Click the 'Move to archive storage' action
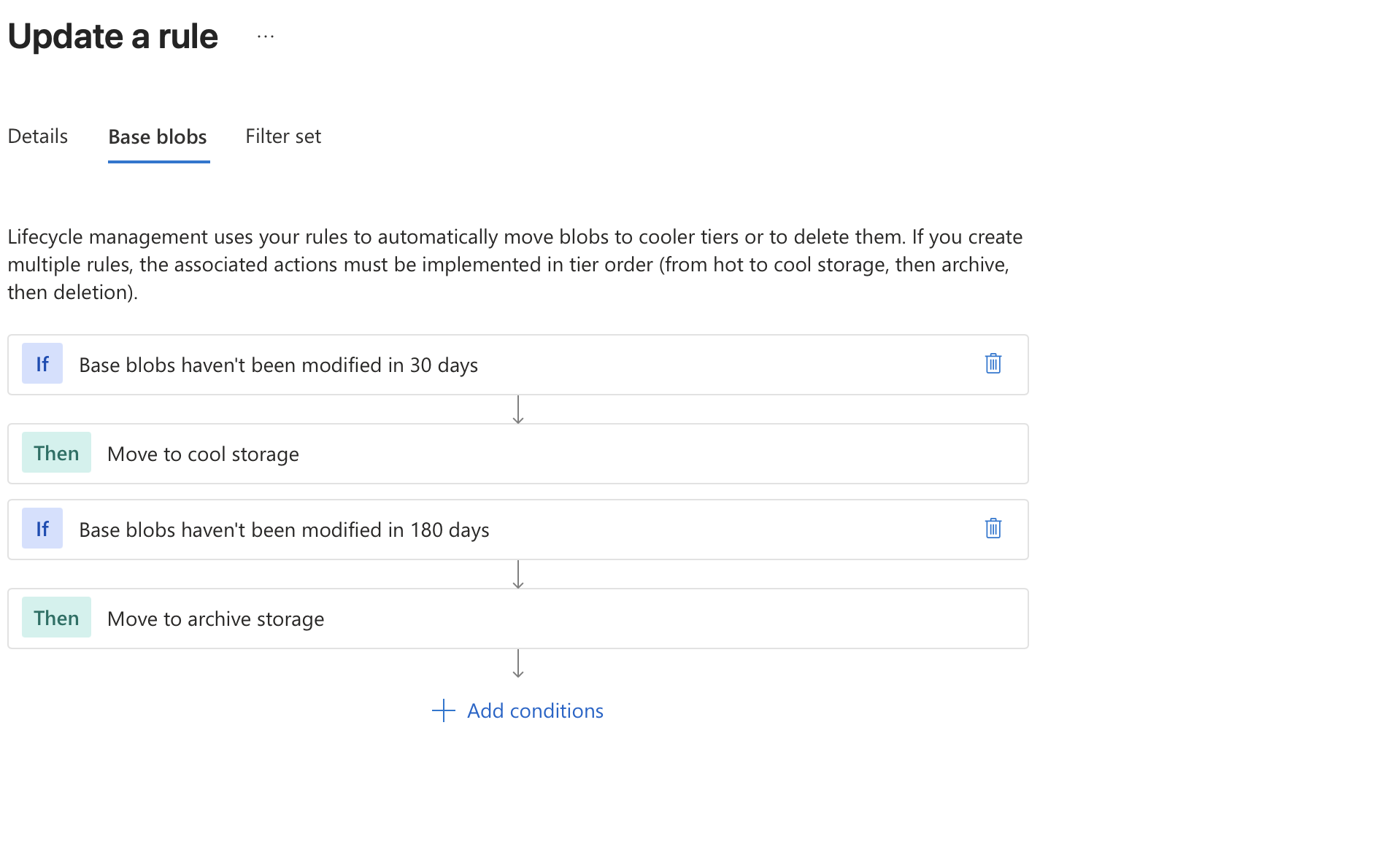1375x868 pixels. [x=215, y=619]
